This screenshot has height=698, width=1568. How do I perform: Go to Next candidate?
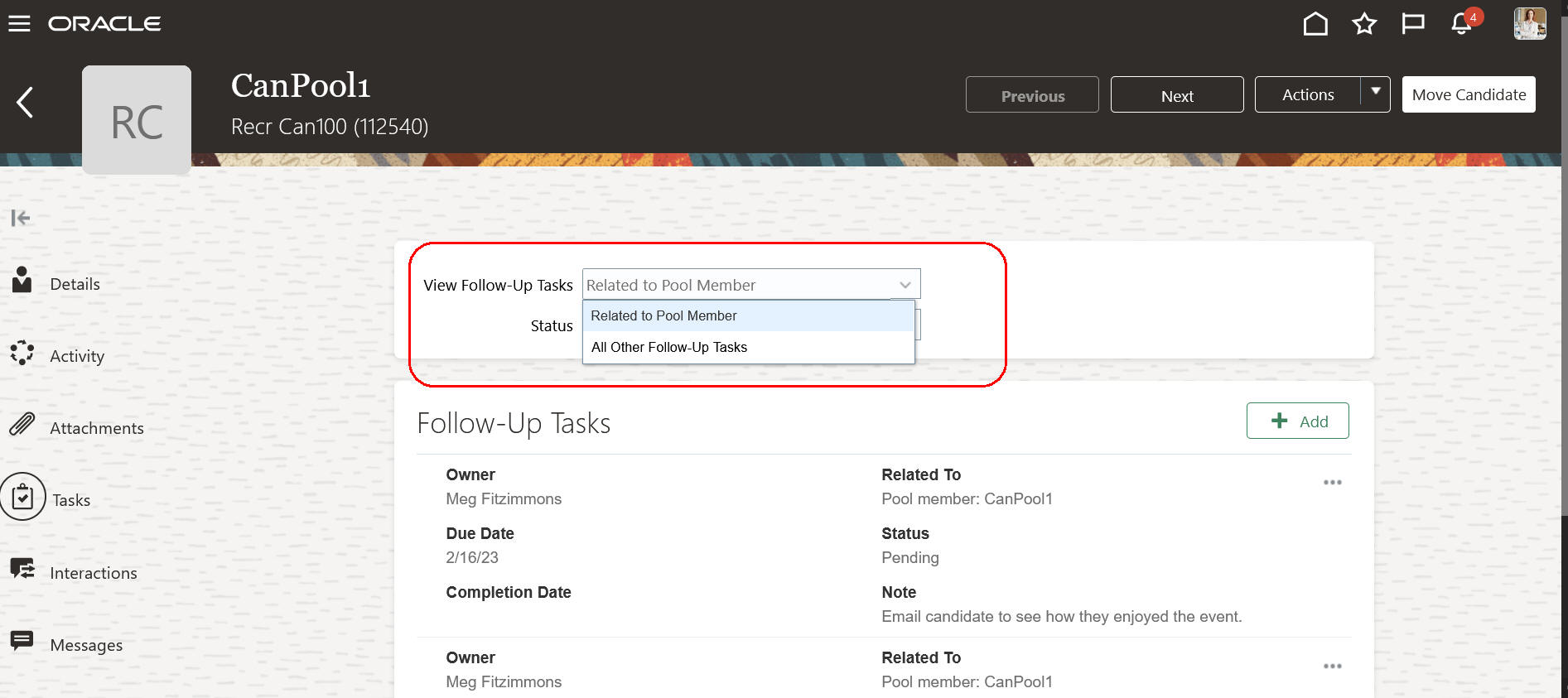(x=1176, y=95)
